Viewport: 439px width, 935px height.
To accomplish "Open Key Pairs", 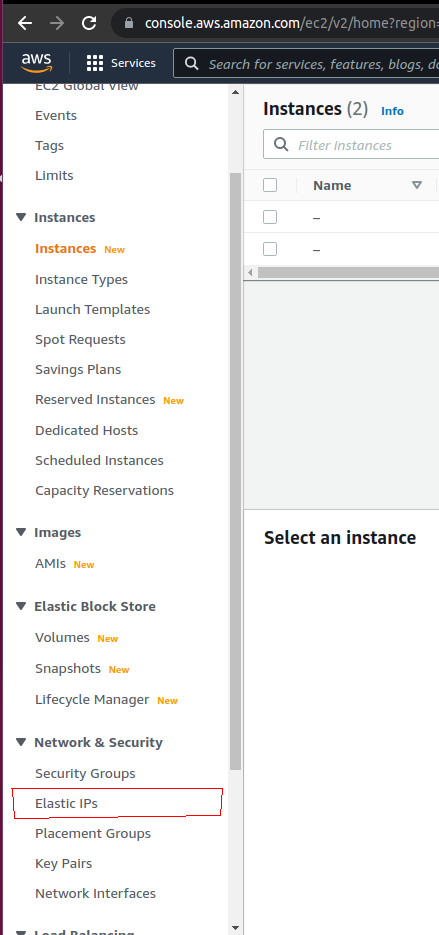I will point(64,863).
